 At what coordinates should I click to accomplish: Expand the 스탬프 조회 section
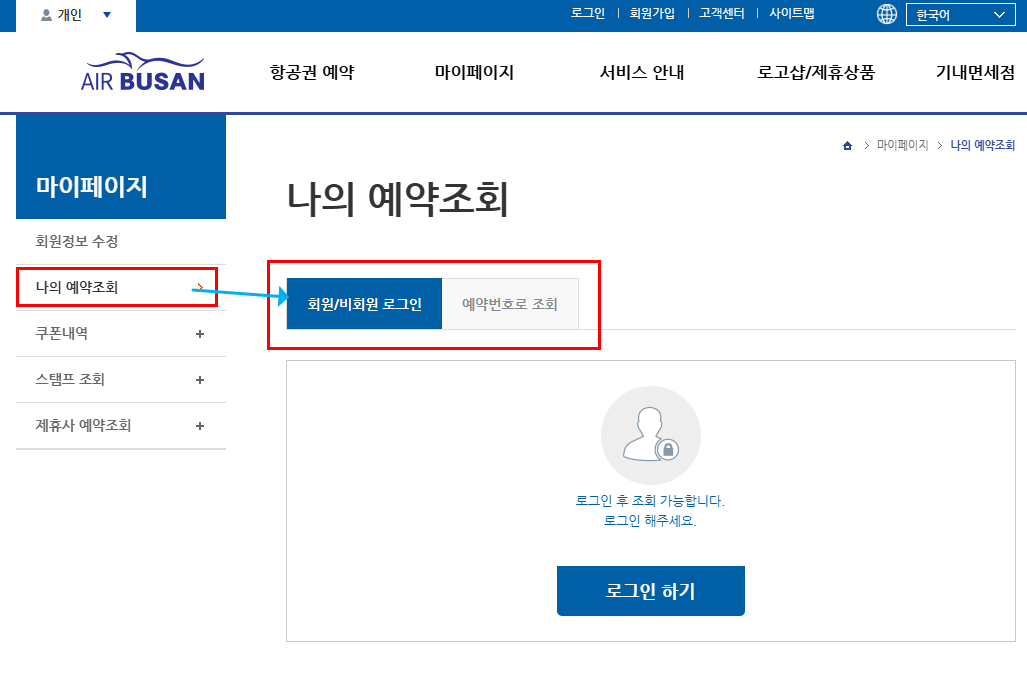click(x=199, y=380)
